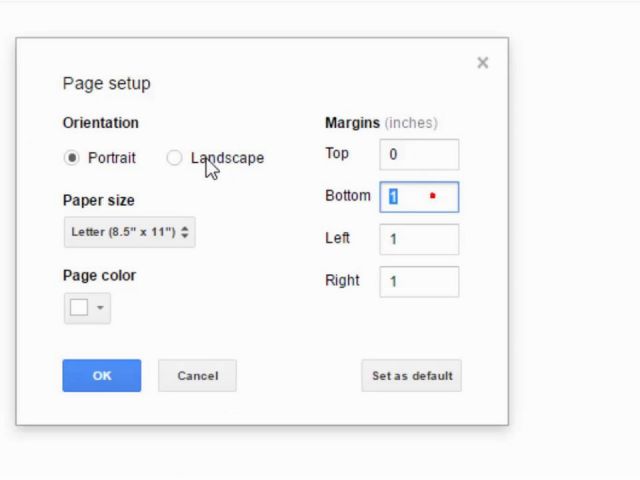This screenshot has width=640, height=480.
Task: Click the Set as default button
Action: coord(411,376)
